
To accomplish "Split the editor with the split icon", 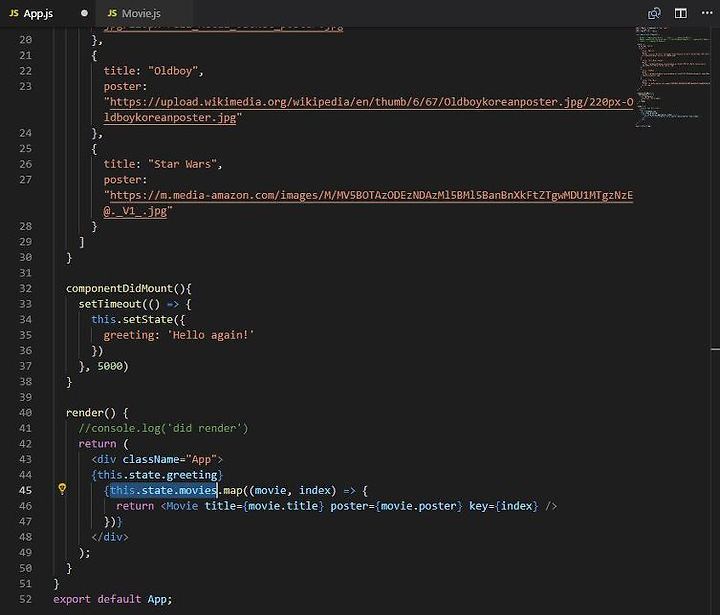I will point(681,13).
